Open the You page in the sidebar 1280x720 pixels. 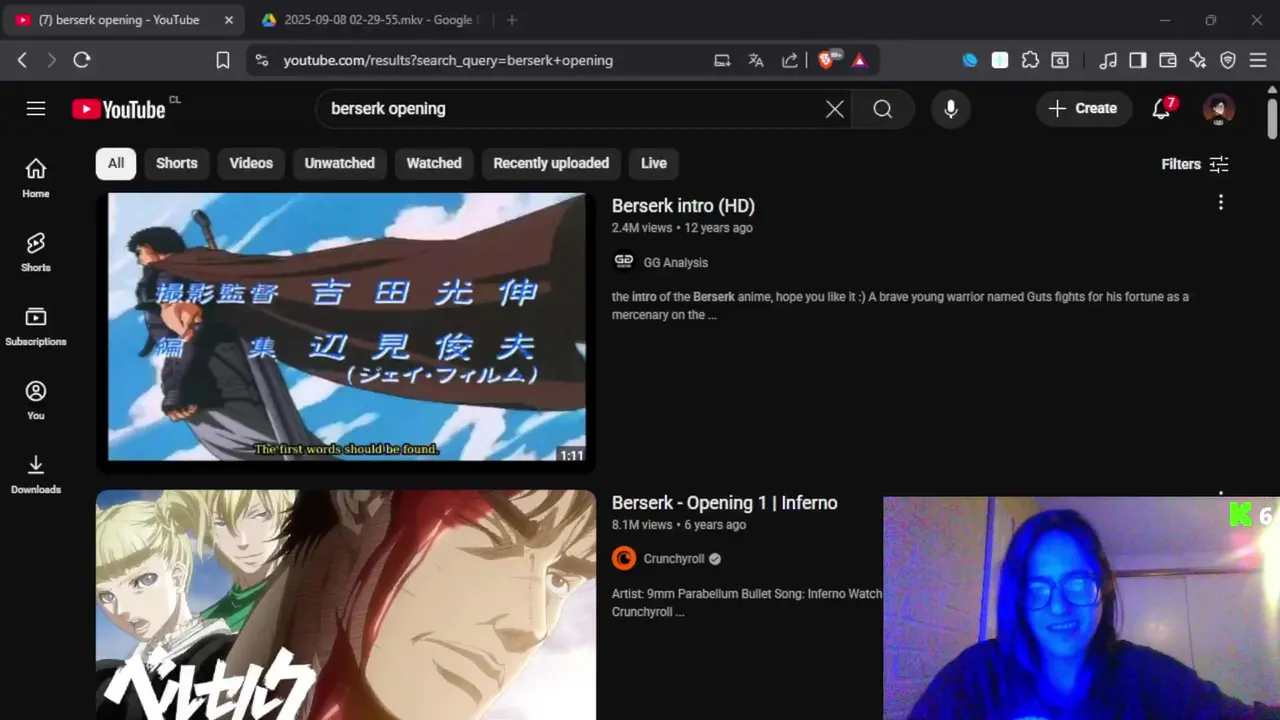coord(36,400)
